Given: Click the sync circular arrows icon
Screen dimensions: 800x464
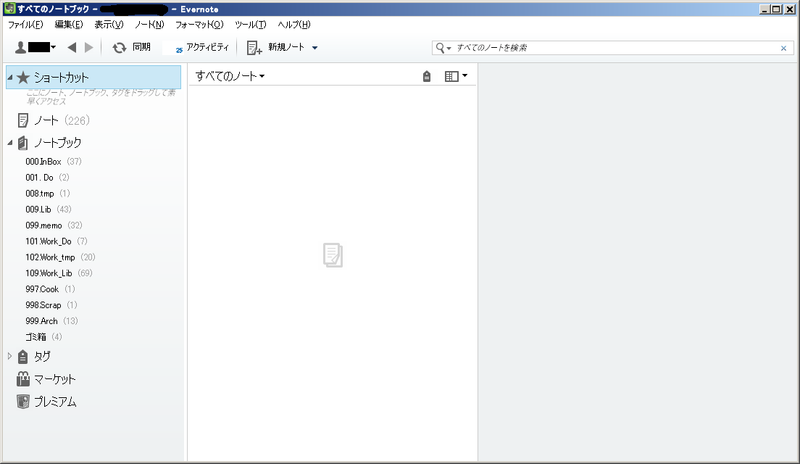Looking at the screenshot, I should (119, 47).
